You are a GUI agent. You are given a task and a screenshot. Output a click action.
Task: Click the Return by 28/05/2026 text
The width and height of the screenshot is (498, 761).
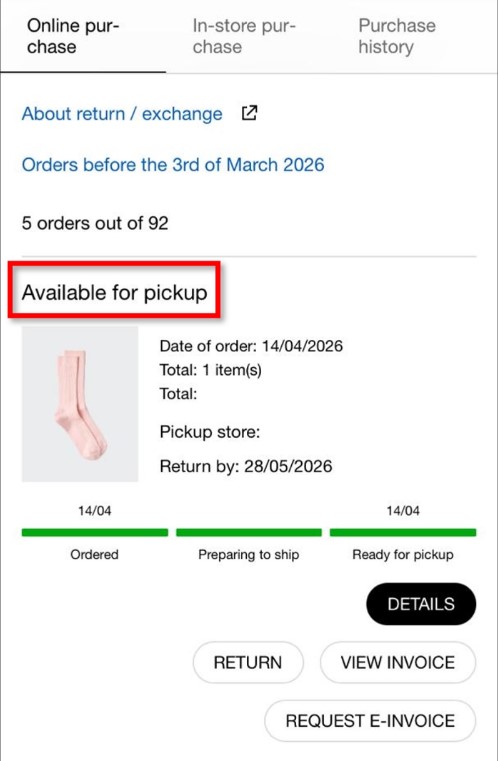tap(246, 466)
